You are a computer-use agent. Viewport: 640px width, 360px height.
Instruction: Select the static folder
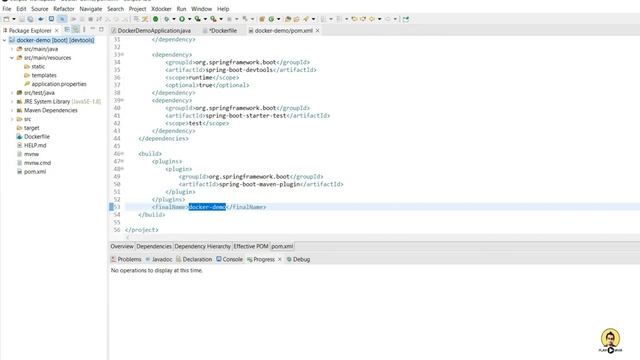pos(35,67)
